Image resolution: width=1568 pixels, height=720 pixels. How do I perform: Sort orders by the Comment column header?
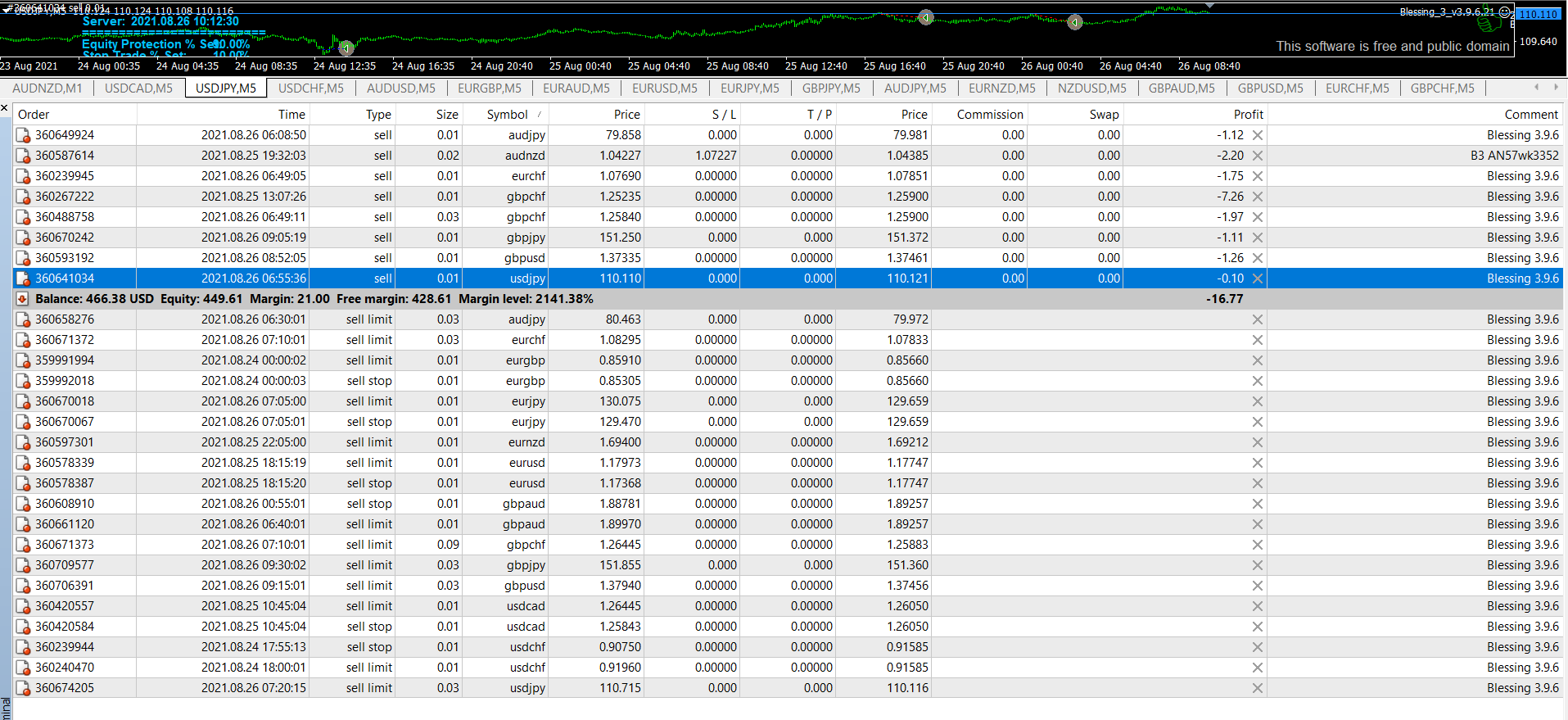point(1415,115)
